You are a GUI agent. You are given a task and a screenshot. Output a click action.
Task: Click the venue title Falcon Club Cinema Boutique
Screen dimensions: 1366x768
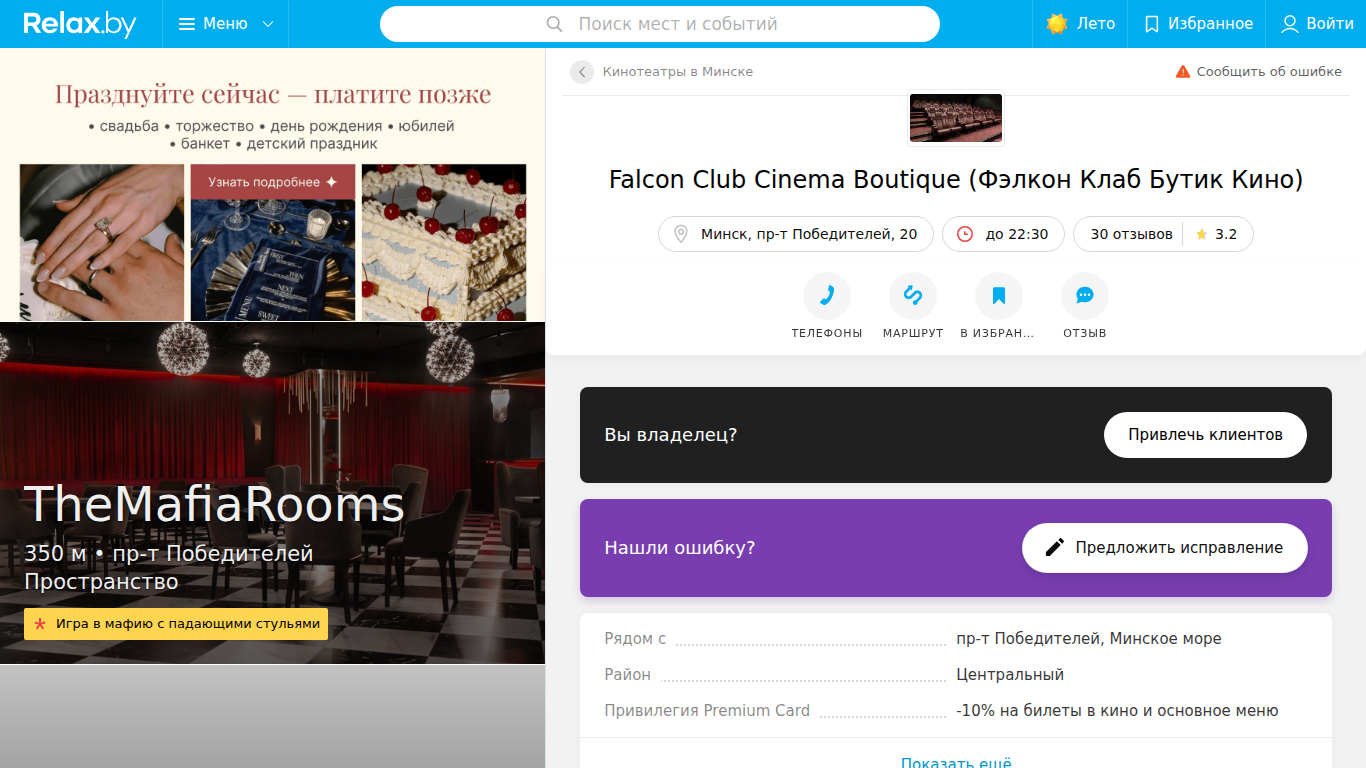pyautogui.click(x=956, y=180)
